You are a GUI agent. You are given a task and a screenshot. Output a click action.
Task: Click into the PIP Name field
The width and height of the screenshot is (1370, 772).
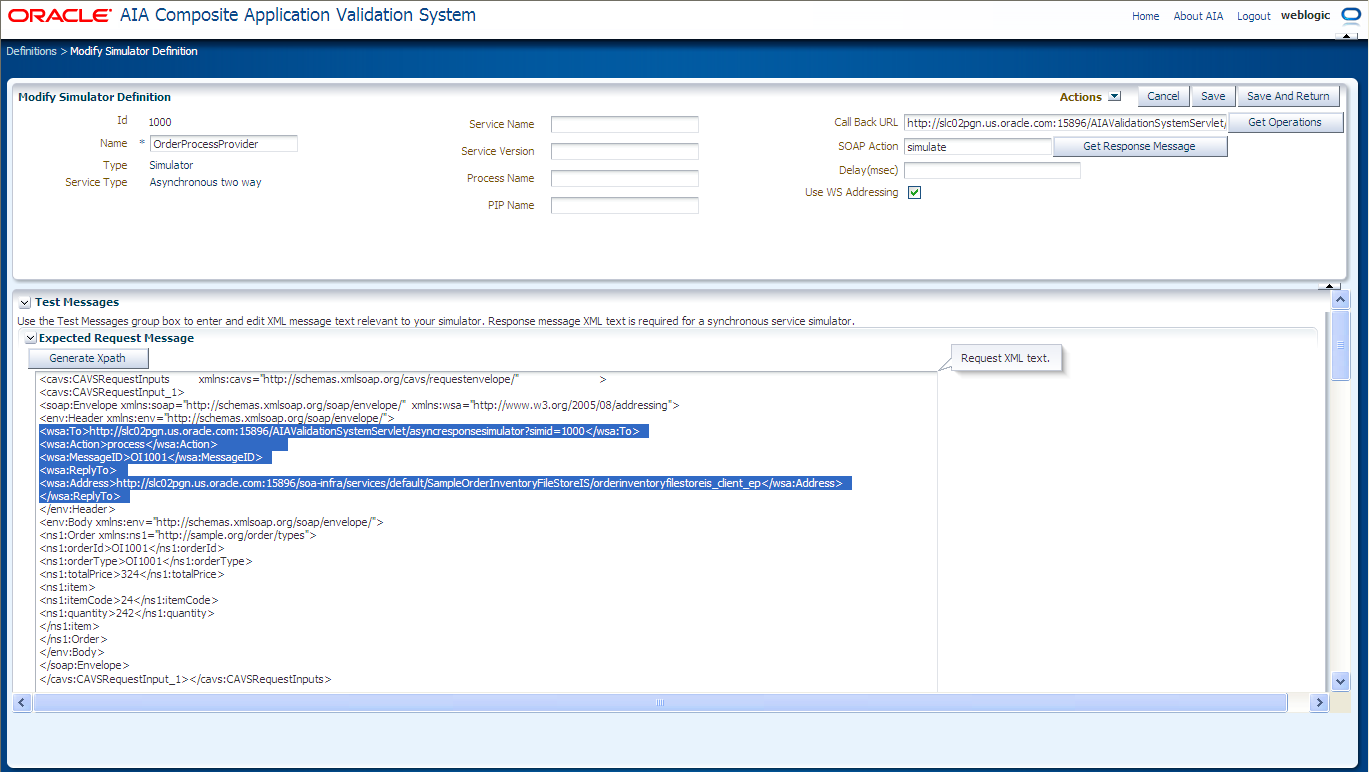625,206
